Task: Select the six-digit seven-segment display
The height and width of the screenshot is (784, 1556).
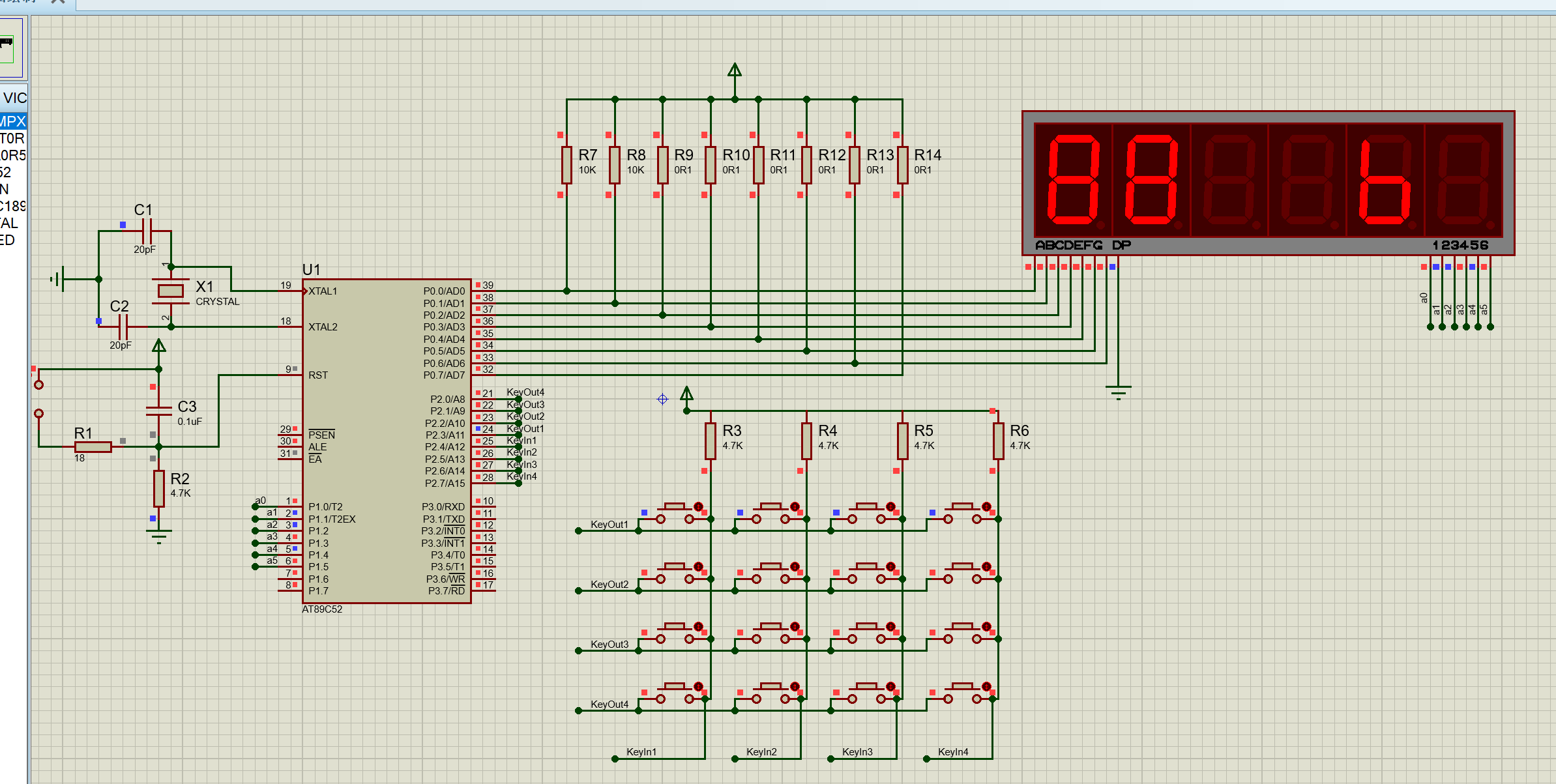Action: click(1268, 182)
